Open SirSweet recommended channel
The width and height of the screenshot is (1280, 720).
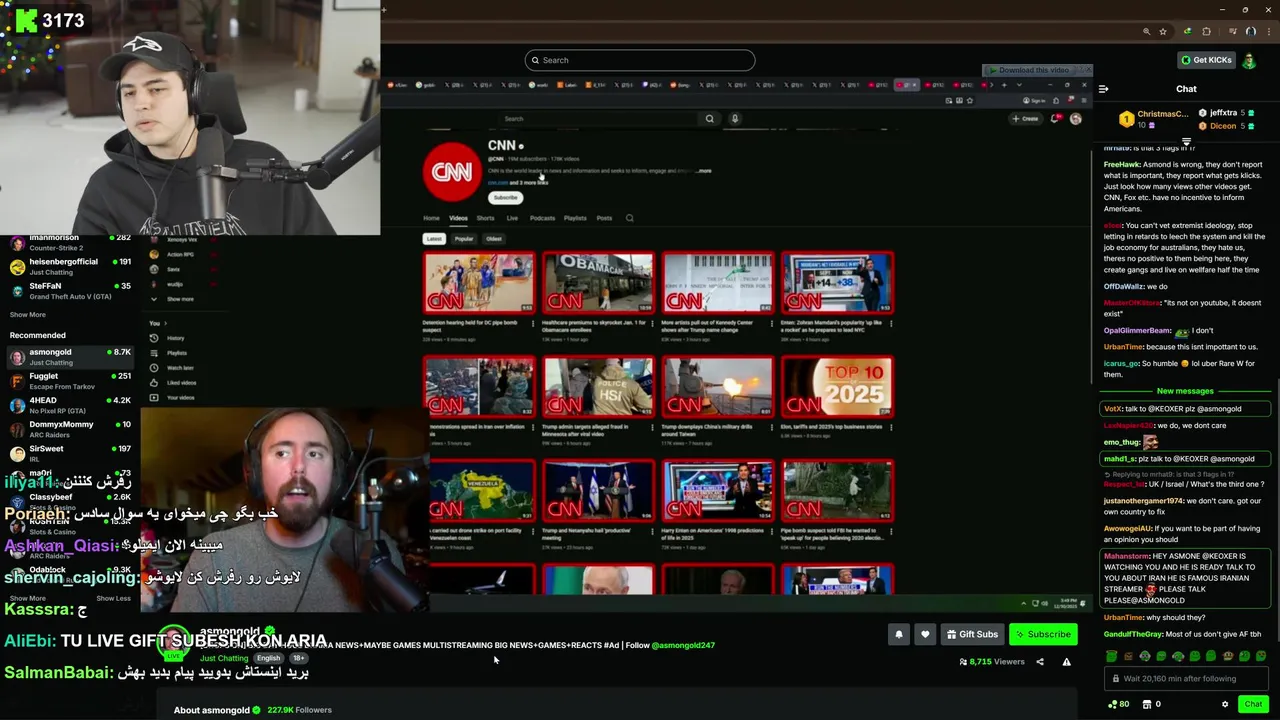pos(70,453)
